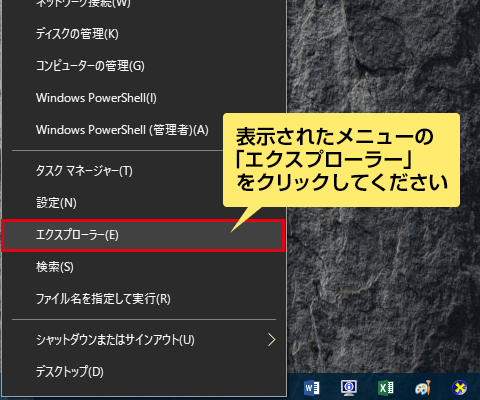
Task: Select ファイル名を指定して実行(R)
Action: pos(144,299)
